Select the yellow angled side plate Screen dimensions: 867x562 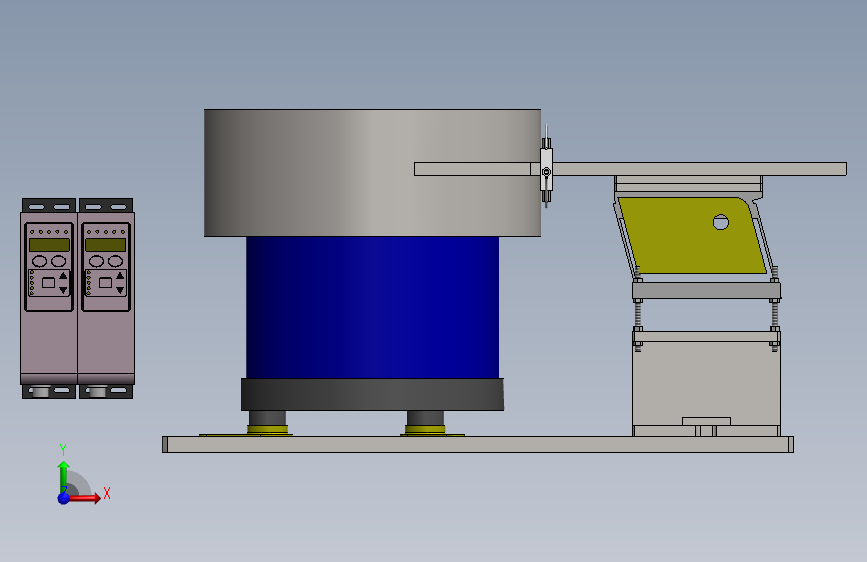tap(691, 235)
